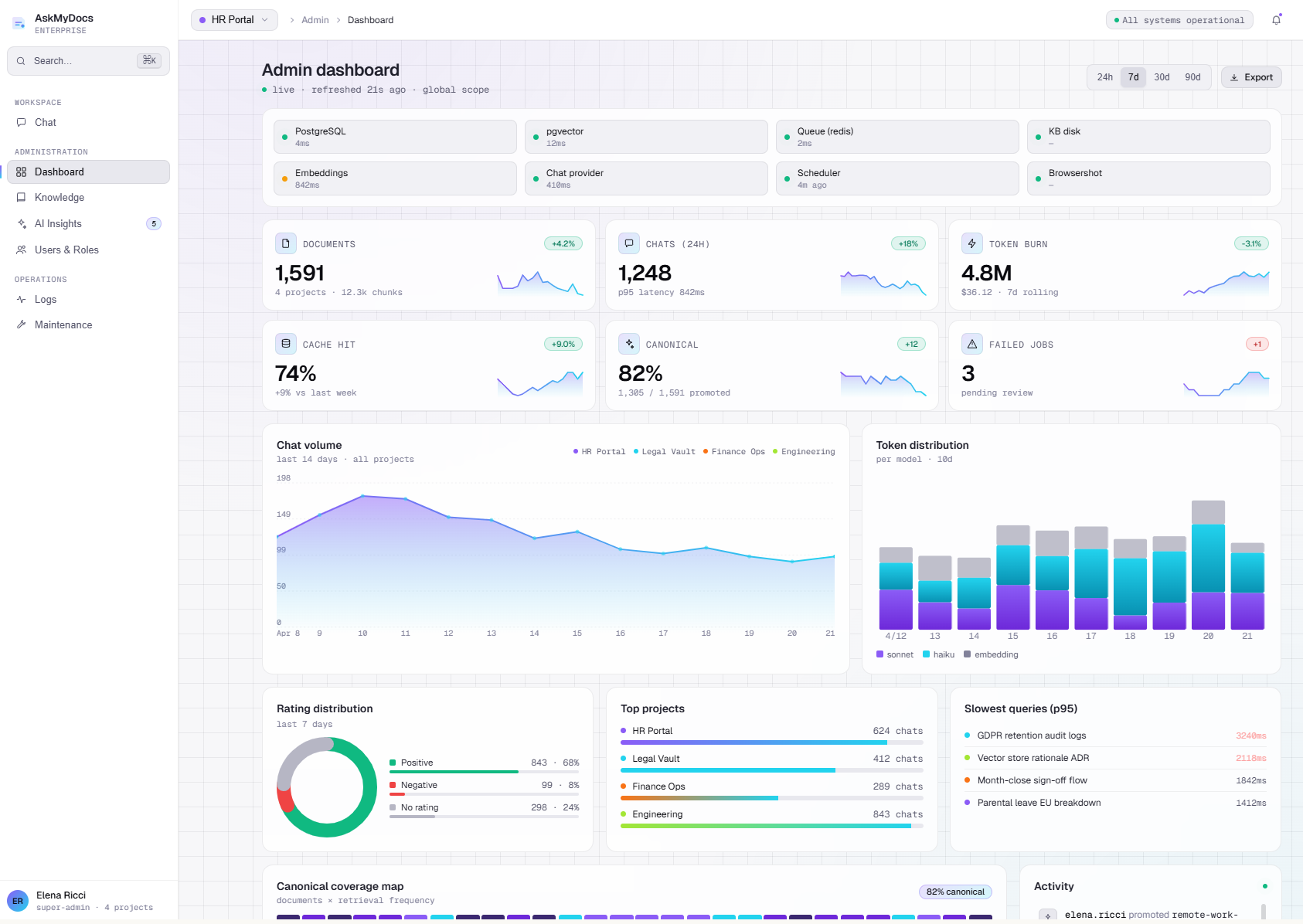Click the Browsershot health tile
Image resolution: width=1303 pixels, height=924 pixels.
[1148, 178]
